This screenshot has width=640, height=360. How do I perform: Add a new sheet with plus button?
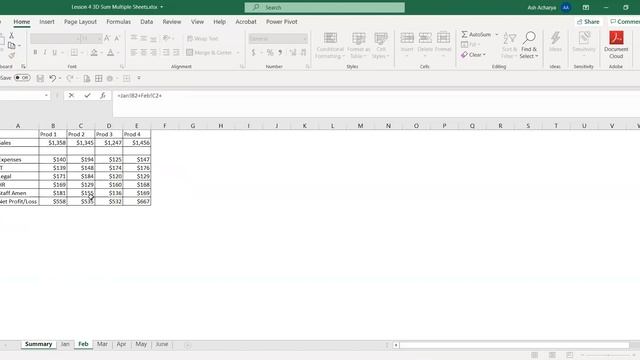(x=187, y=345)
